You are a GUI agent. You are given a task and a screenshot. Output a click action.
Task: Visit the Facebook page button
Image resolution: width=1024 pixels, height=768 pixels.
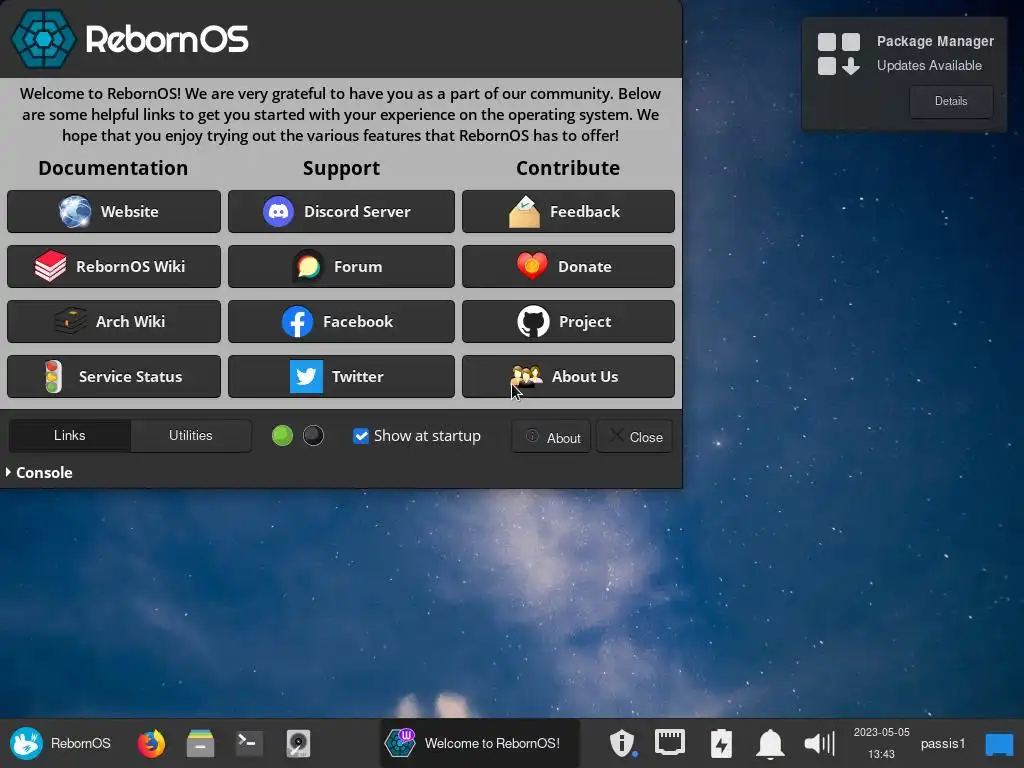pos(341,321)
